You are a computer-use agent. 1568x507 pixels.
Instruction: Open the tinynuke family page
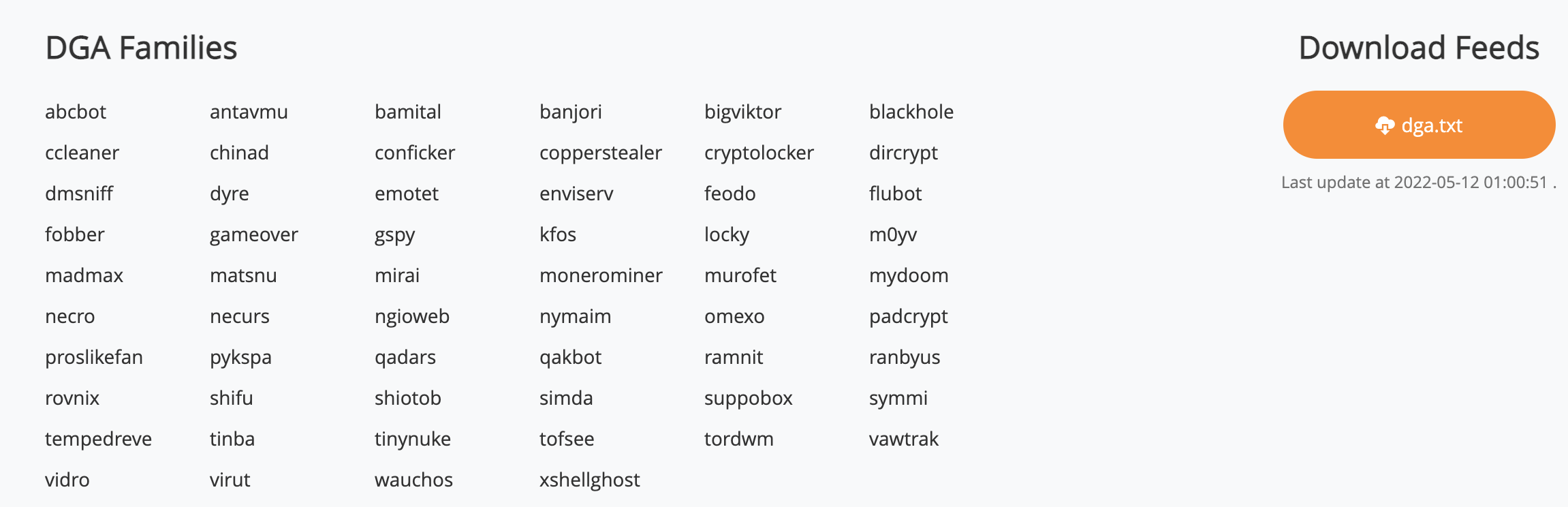click(412, 439)
